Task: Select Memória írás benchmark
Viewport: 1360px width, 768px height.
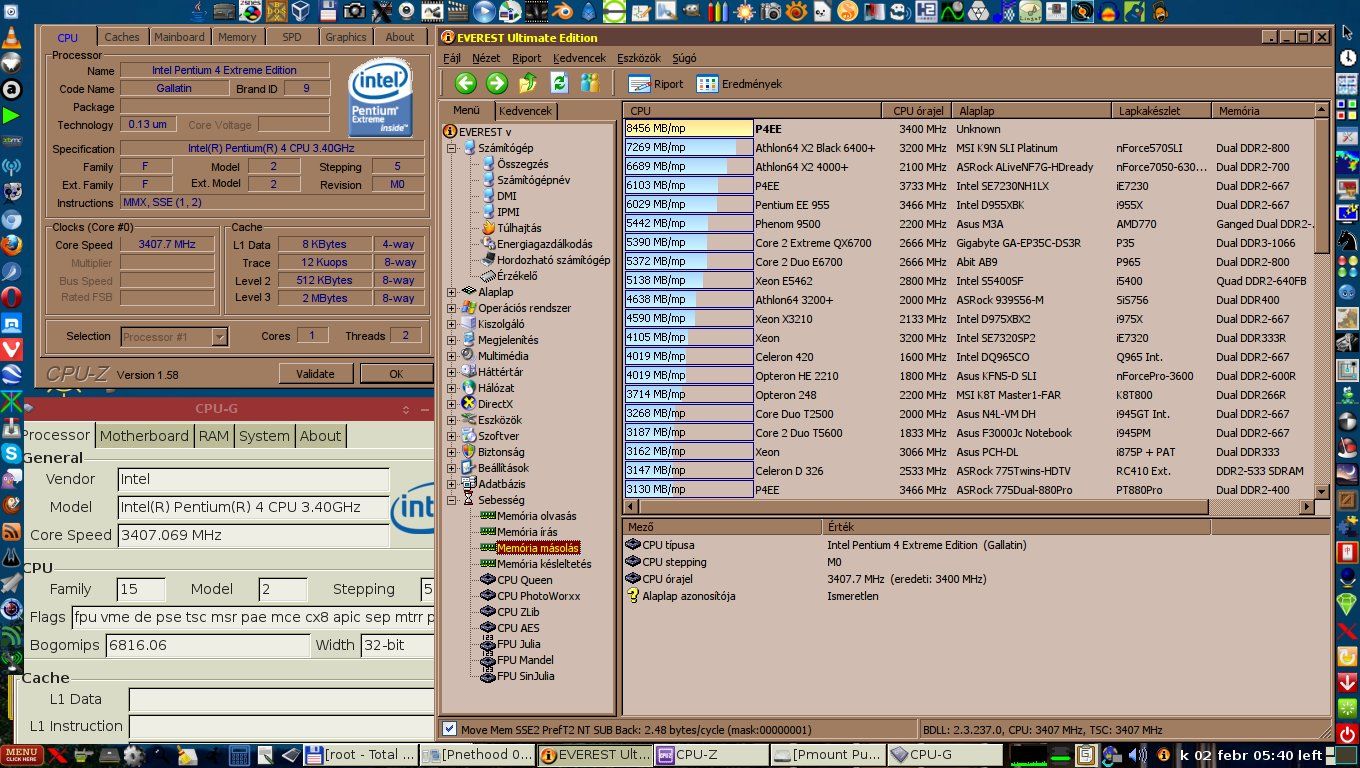Action: click(x=527, y=532)
